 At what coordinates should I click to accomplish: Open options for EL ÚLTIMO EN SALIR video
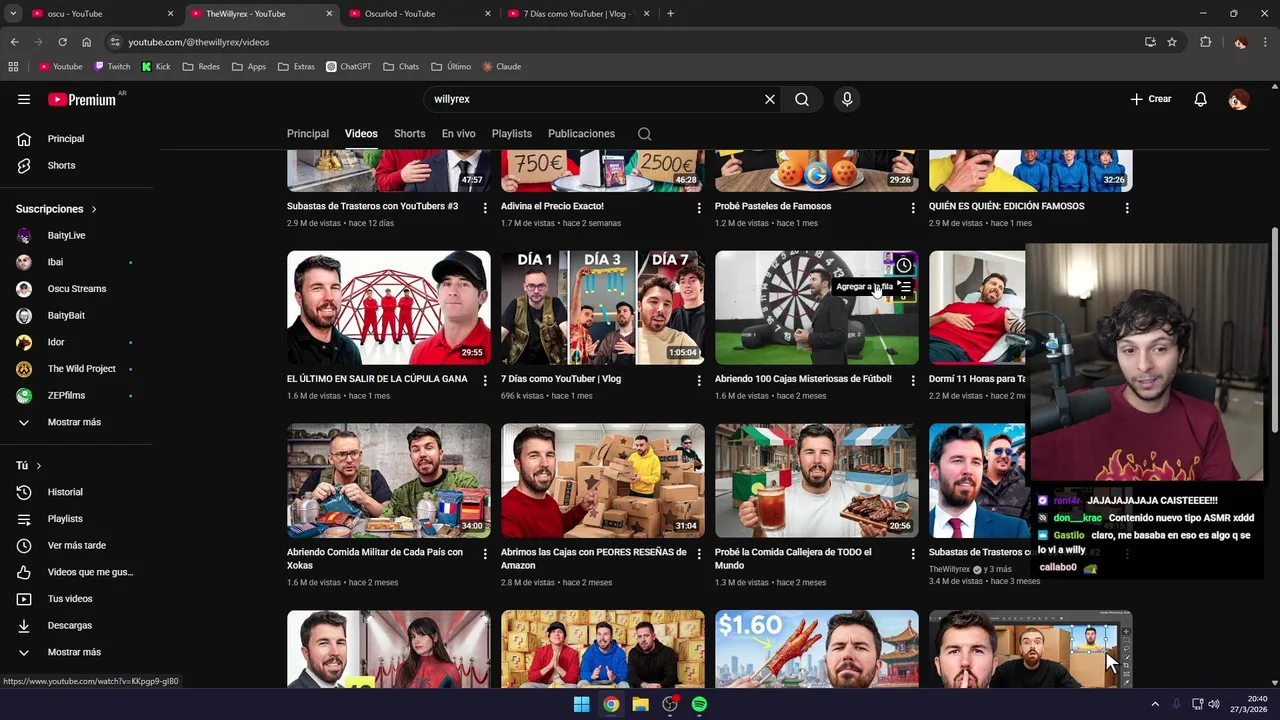(x=485, y=381)
